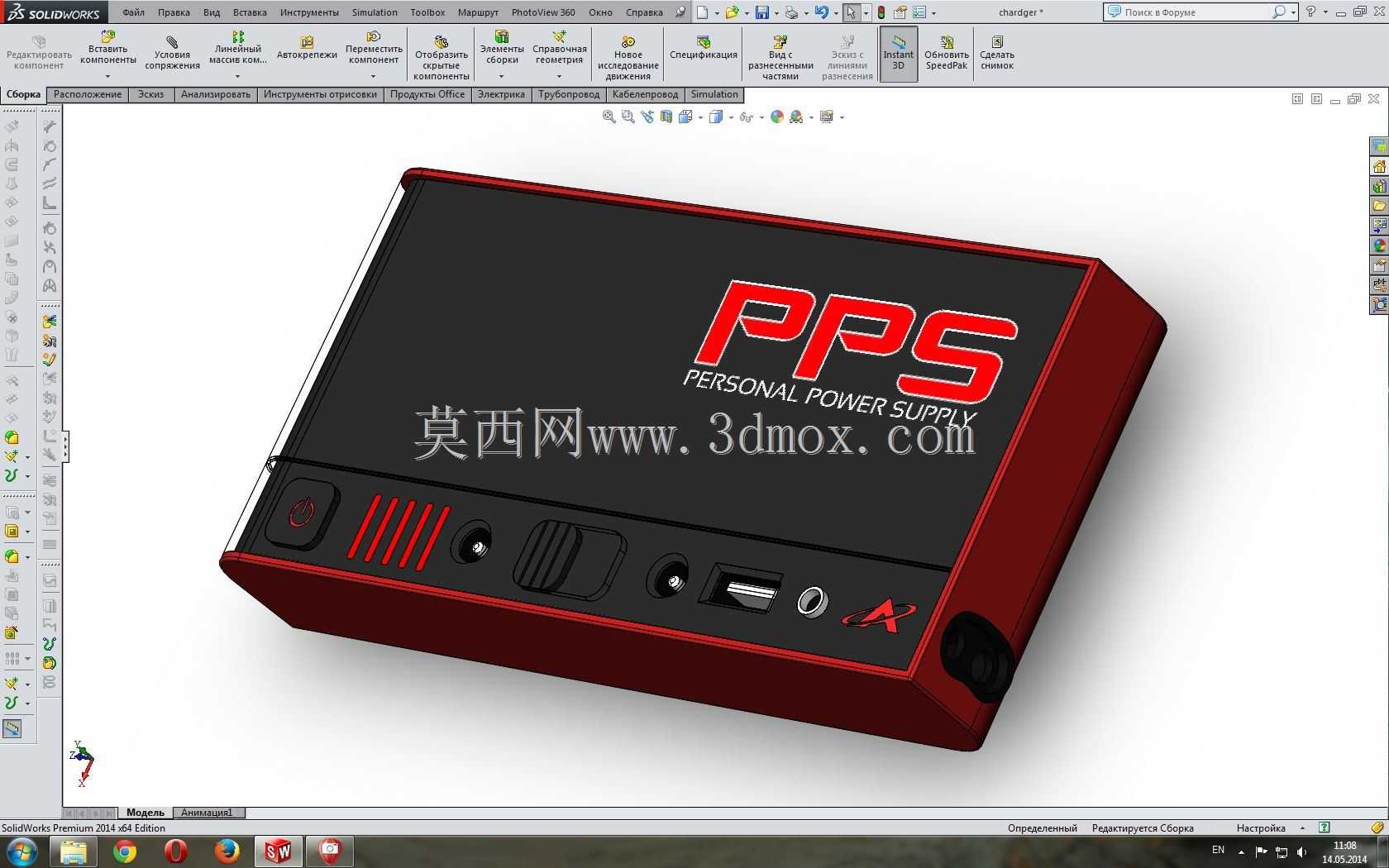Click the Настройка status bar button
Screen dimensions: 1389x868
(x=1261, y=828)
